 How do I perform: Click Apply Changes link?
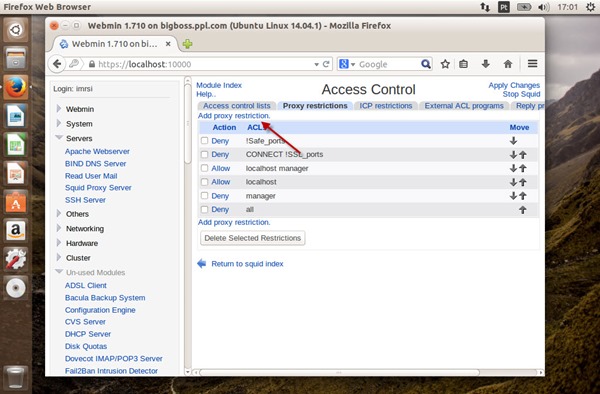click(514, 85)
